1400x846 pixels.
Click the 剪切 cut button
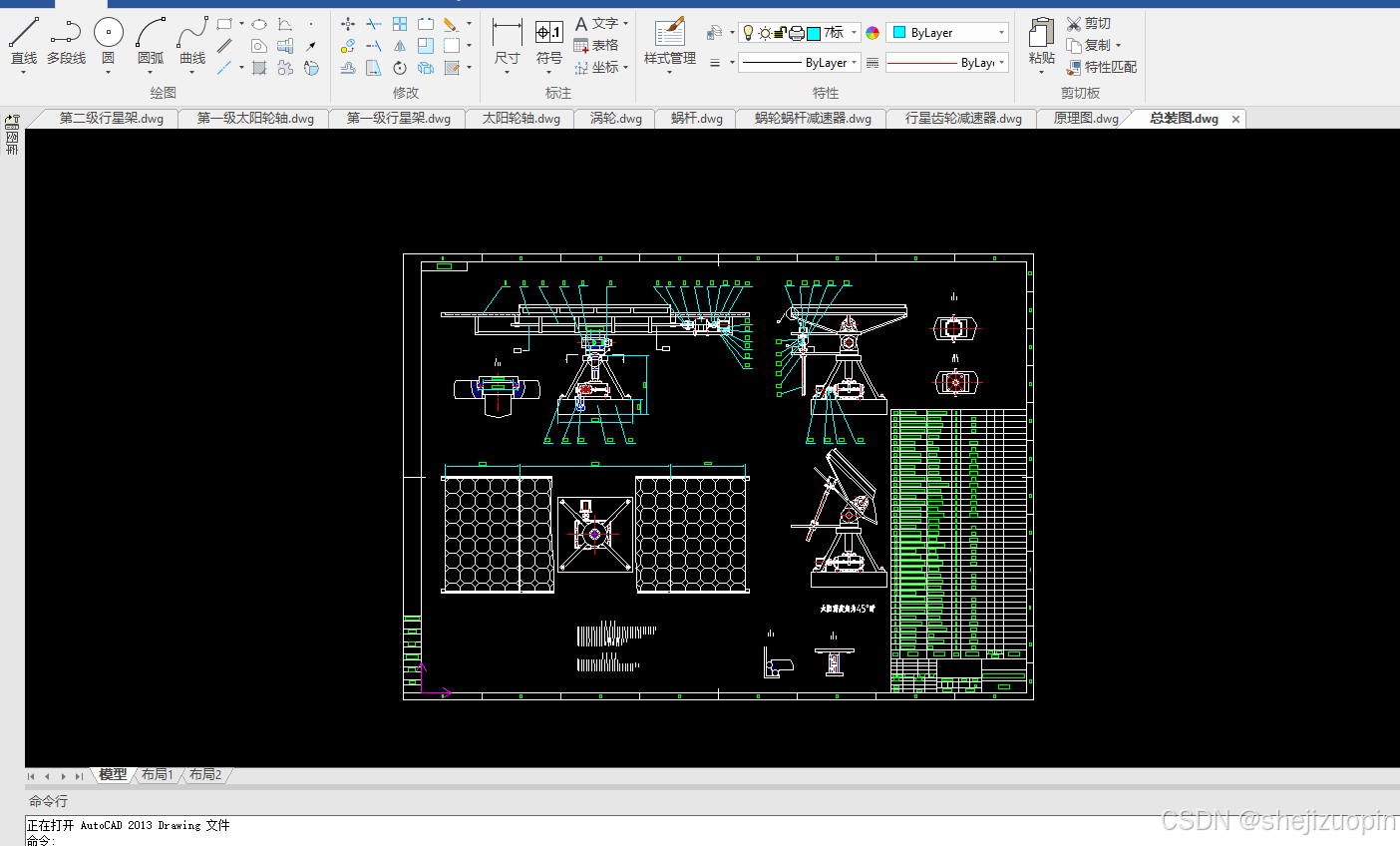tap(1088, 23)
